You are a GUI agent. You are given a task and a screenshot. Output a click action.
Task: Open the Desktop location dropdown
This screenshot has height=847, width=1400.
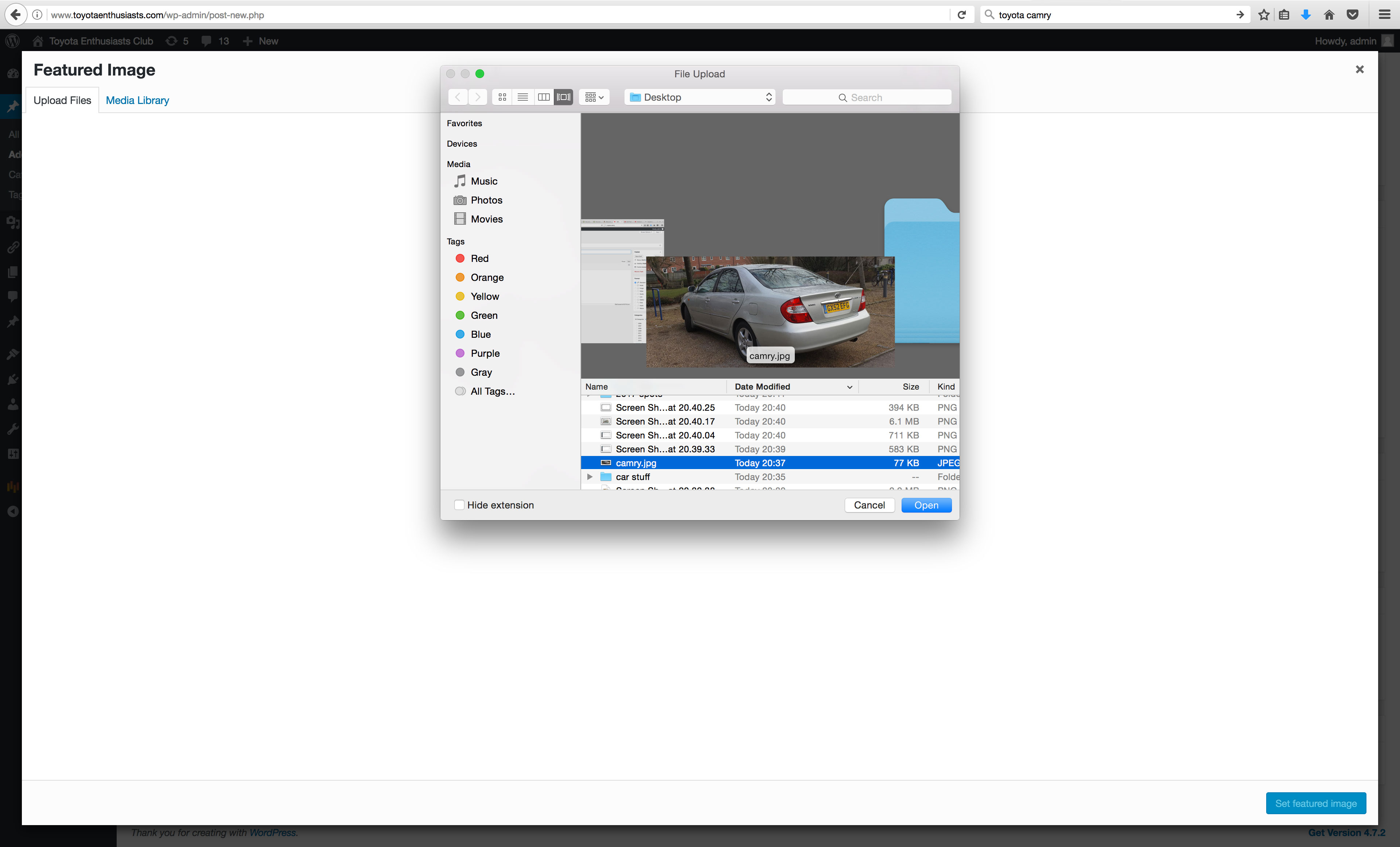(x=700, y=97)
